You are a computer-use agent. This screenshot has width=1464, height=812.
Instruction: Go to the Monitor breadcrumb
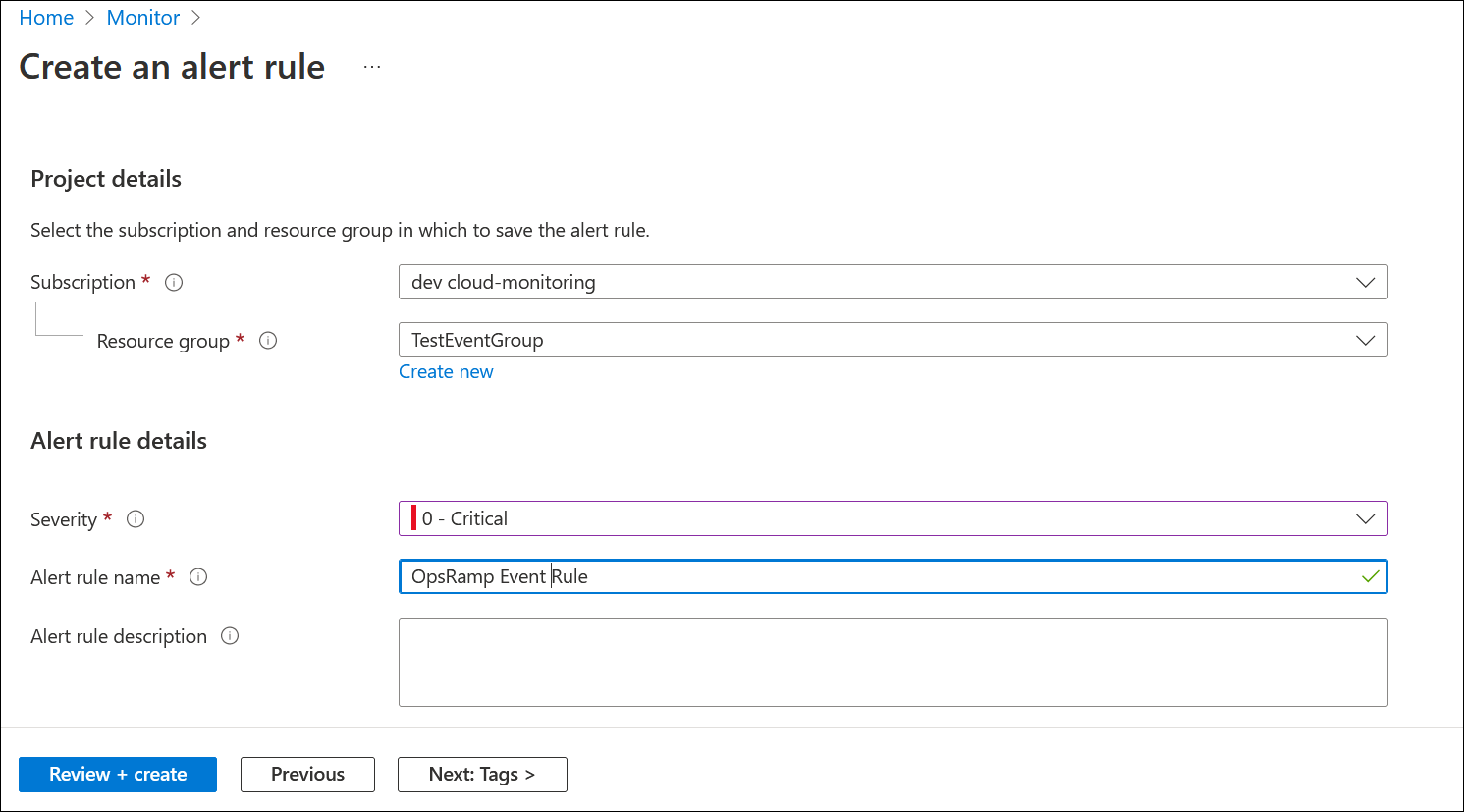pyautogui.click(x=143, y=18)
